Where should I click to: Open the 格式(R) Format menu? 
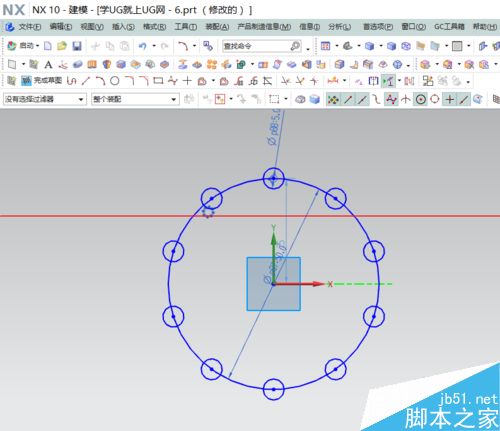[x=154, y=27]
